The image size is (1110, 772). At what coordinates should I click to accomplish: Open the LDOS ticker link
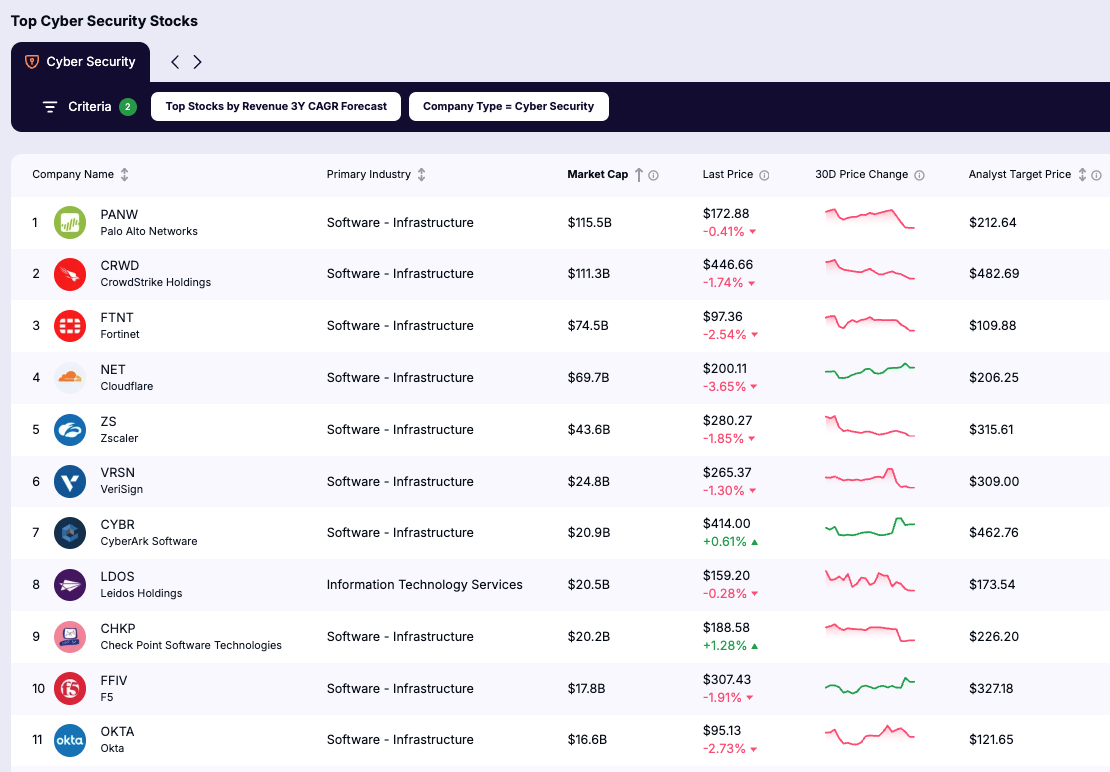118,577
